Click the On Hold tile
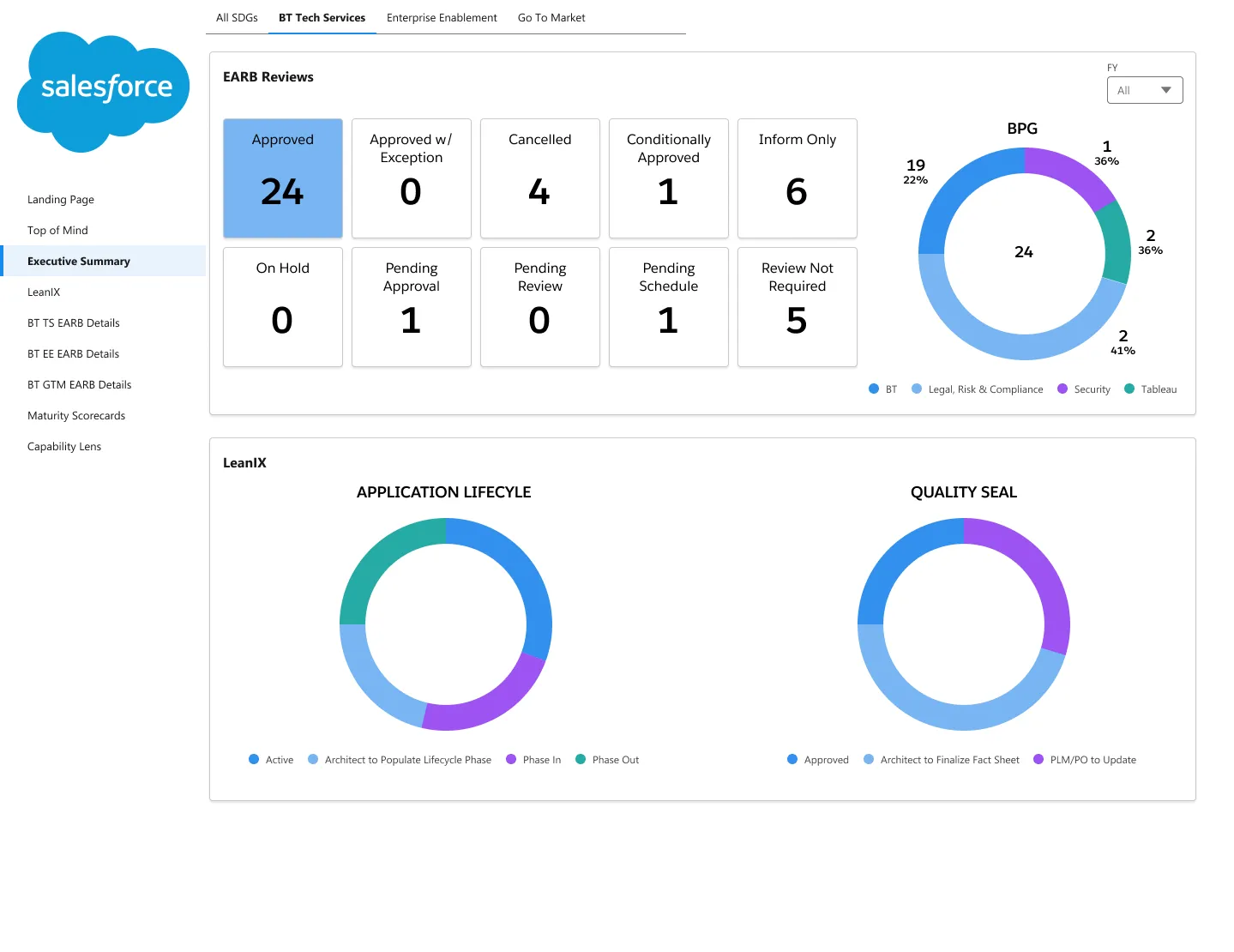The image size is (1234, 952). (283, 307)
